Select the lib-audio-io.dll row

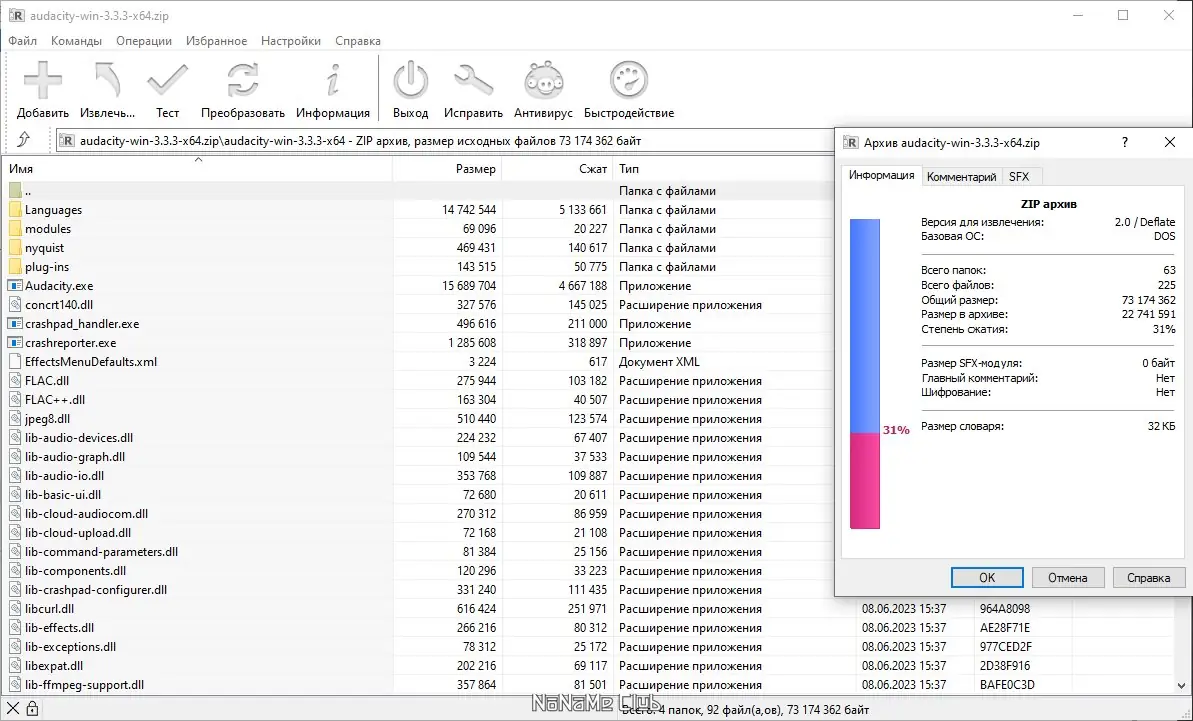[419, 476]
